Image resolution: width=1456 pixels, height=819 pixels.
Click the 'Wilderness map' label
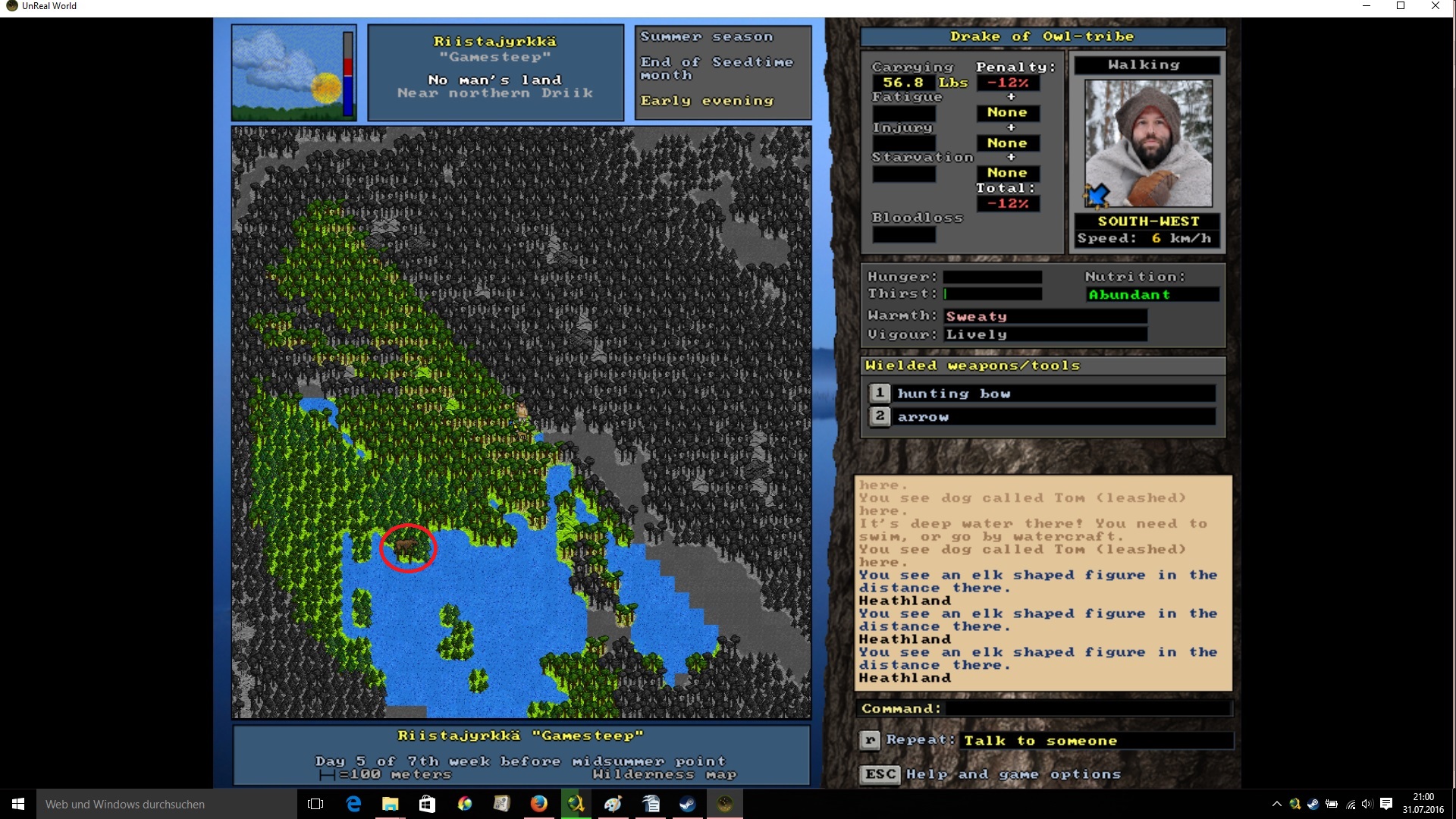pos(664,774)
